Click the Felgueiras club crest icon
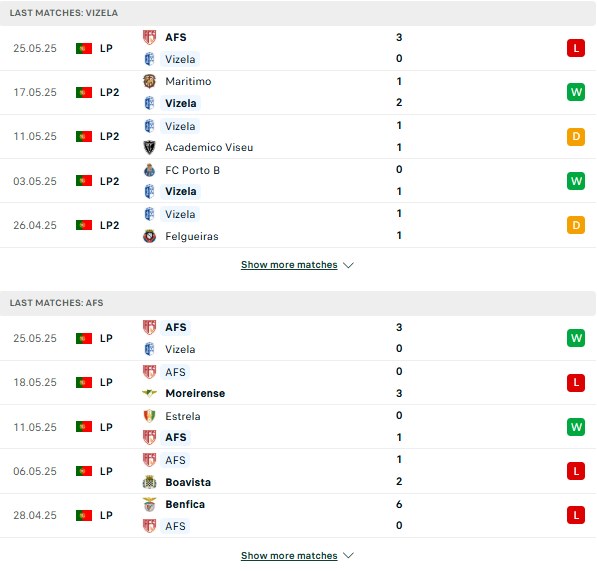Screen dimensions: 597x571 click(x=149, y=236)
